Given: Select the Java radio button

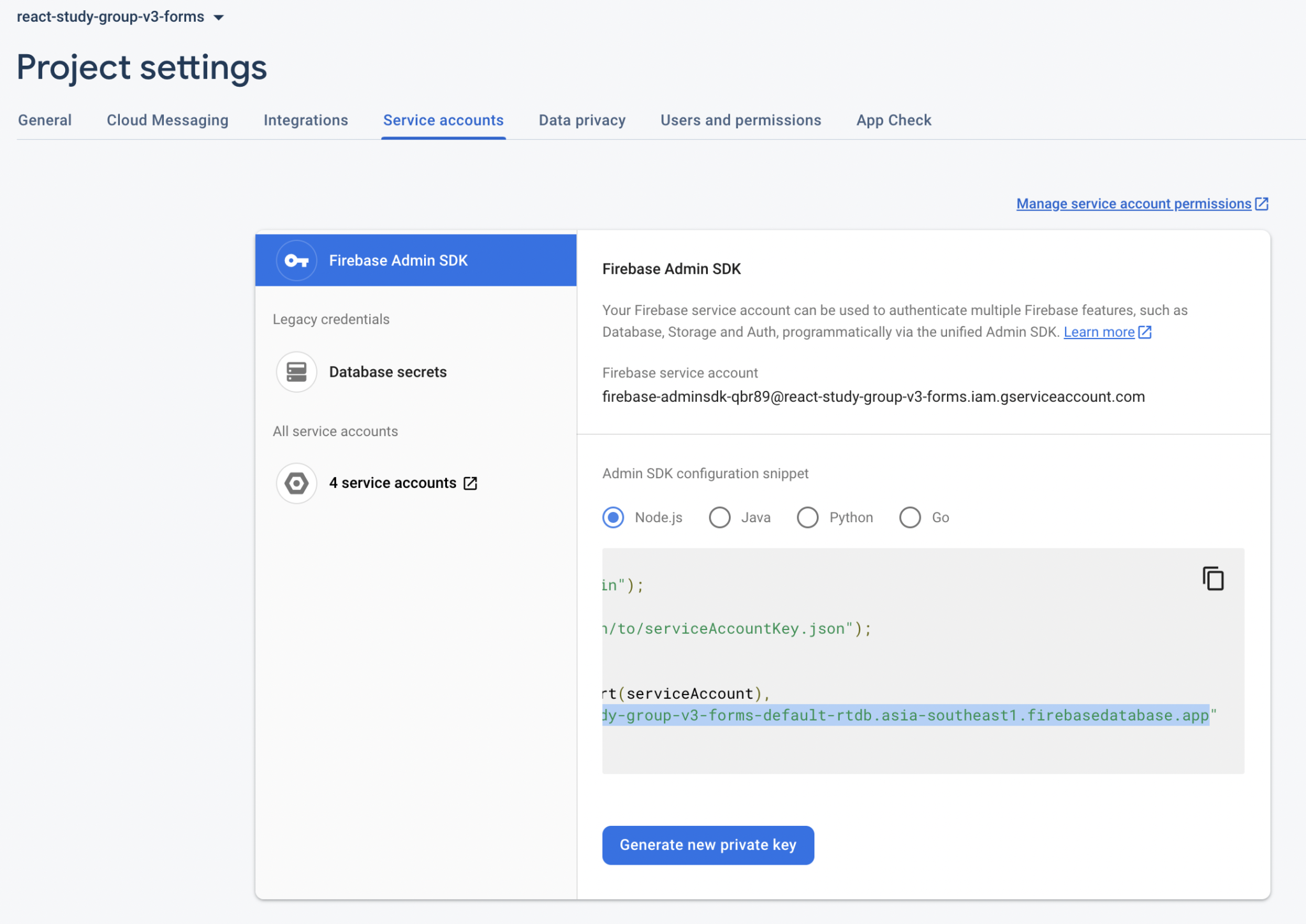Looking at the screenshot, I should pos(719,517).
